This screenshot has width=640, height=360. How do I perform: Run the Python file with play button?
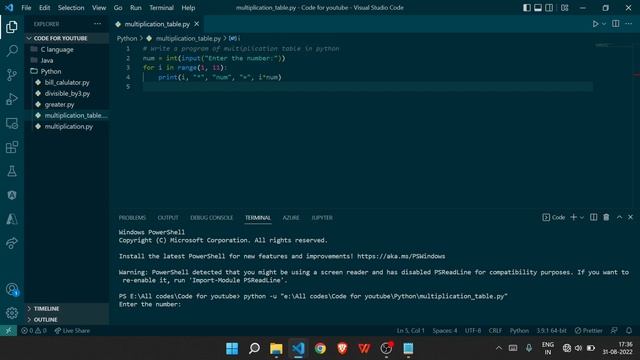pyautogui.click(x=595, y=24)
